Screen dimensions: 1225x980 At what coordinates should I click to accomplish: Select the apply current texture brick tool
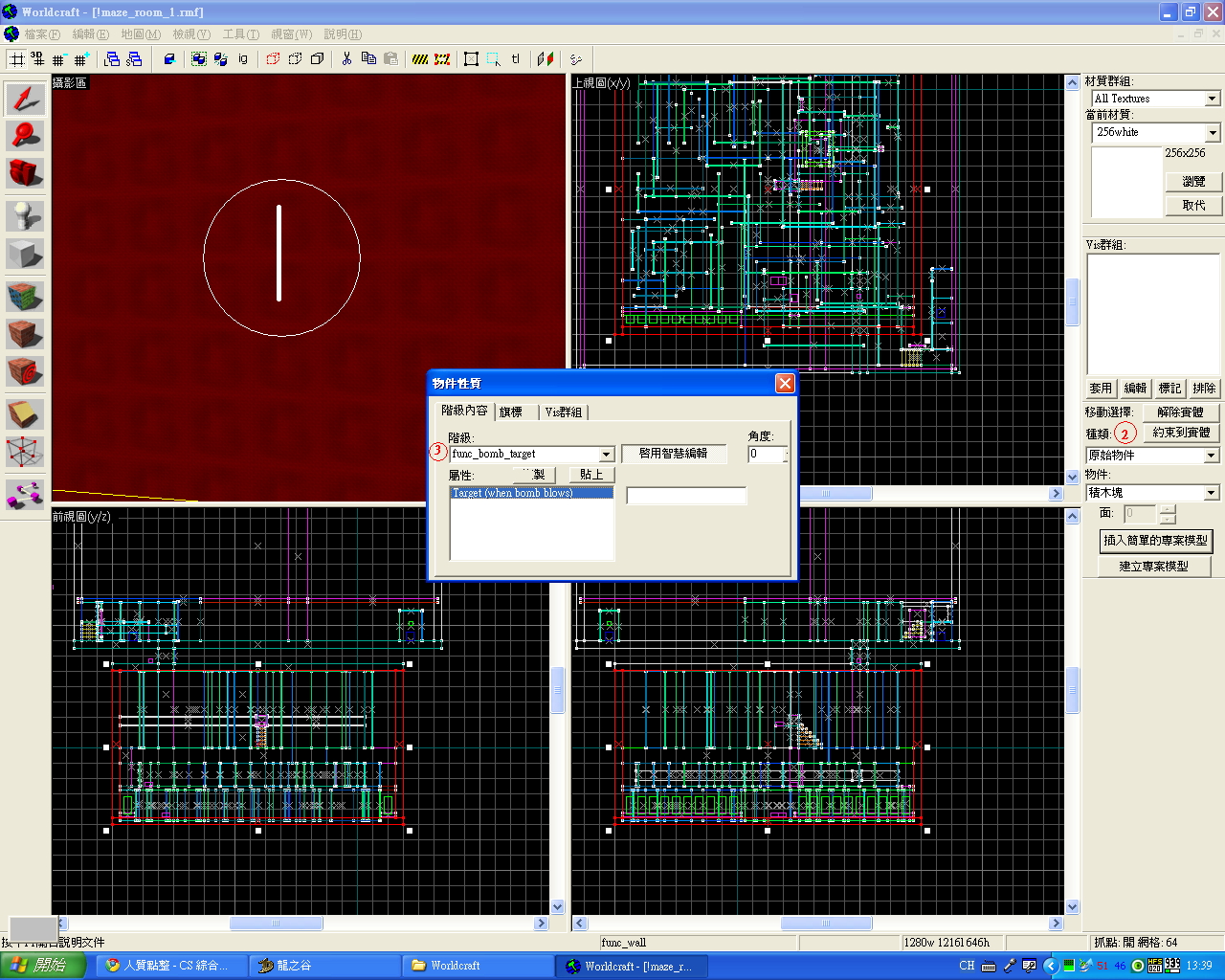click(x=26, y=334)
